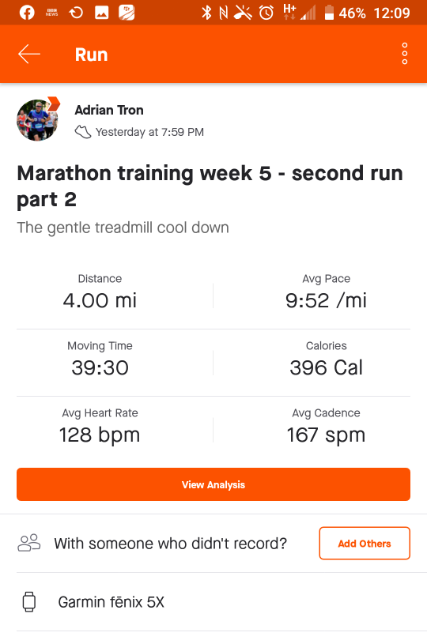
Task: Tap the watch device icon
Action: [x=29, y=602]
